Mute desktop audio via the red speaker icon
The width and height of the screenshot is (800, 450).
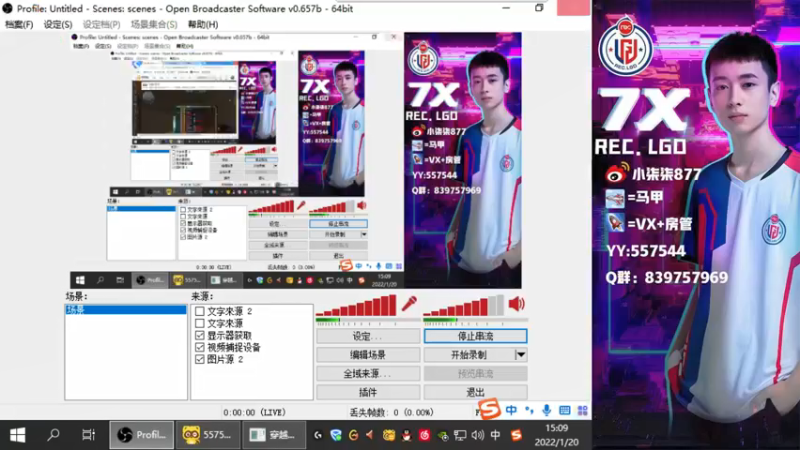point(516,304)
